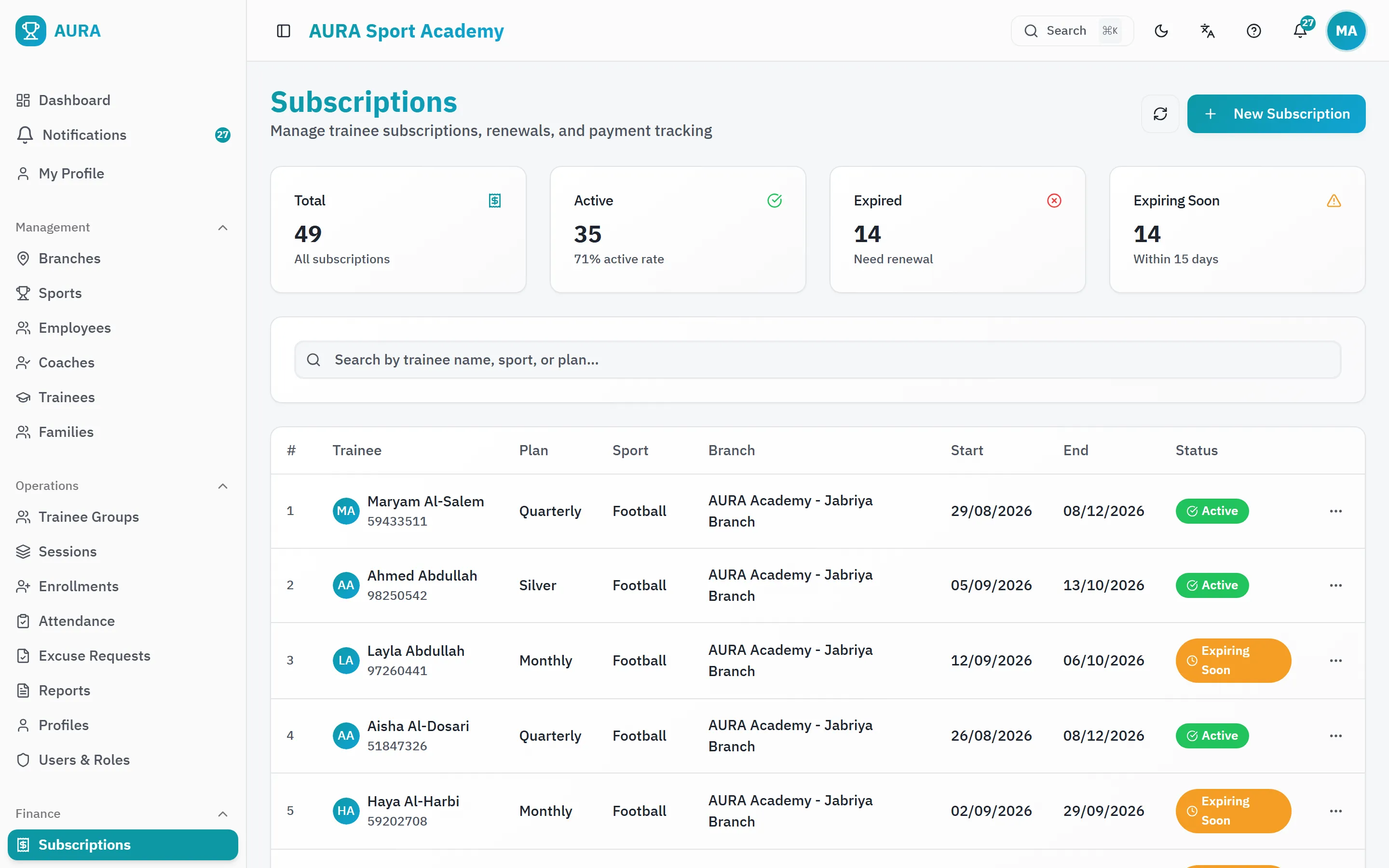The width and height of the screenshot is (1389, 868).
Task: Go to Attendance page
Action: point(123,621)
